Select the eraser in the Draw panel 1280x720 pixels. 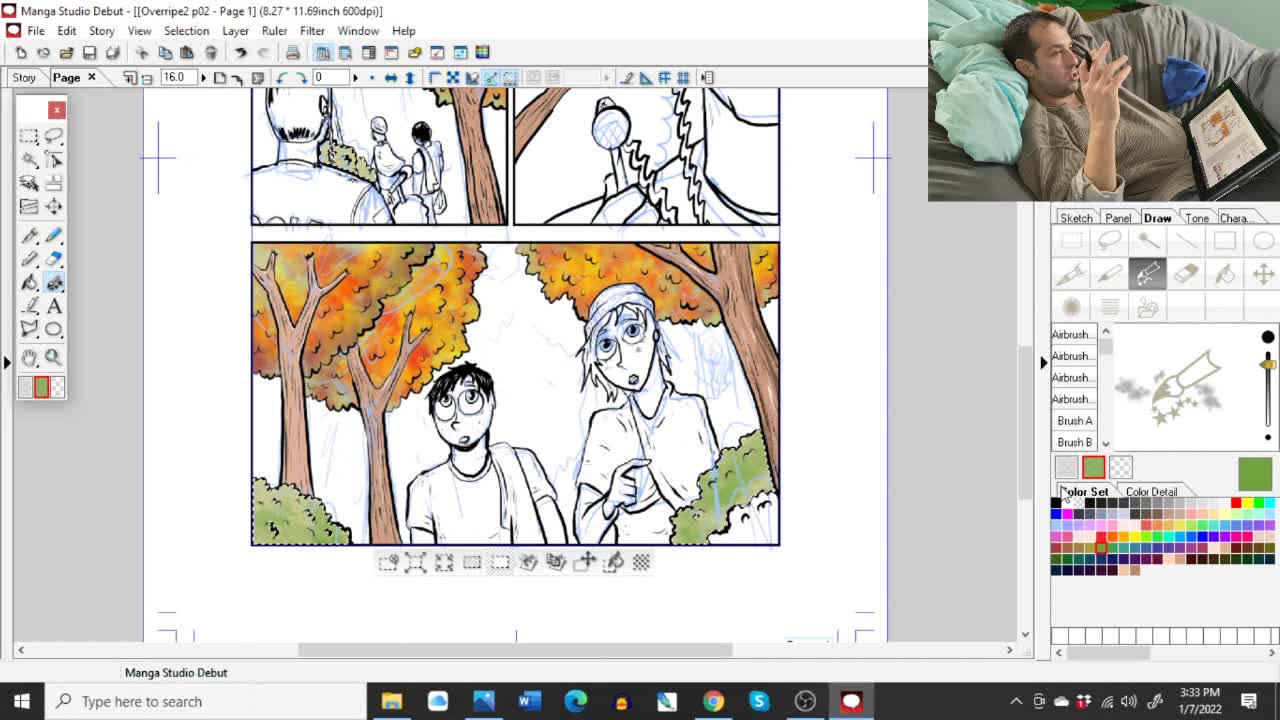point(1186,273)
